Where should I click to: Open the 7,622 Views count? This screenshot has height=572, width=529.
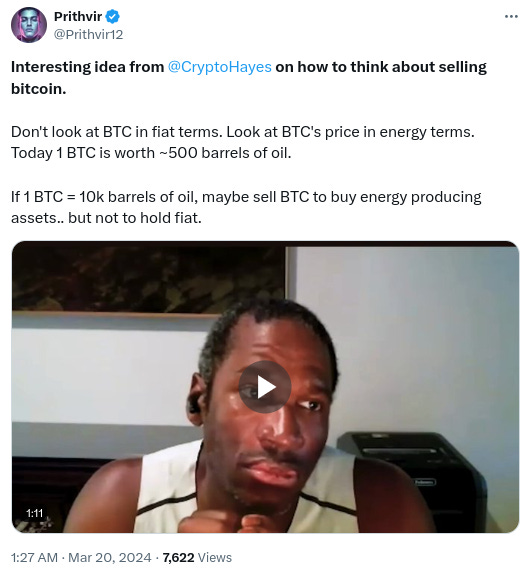click(197, 557)
